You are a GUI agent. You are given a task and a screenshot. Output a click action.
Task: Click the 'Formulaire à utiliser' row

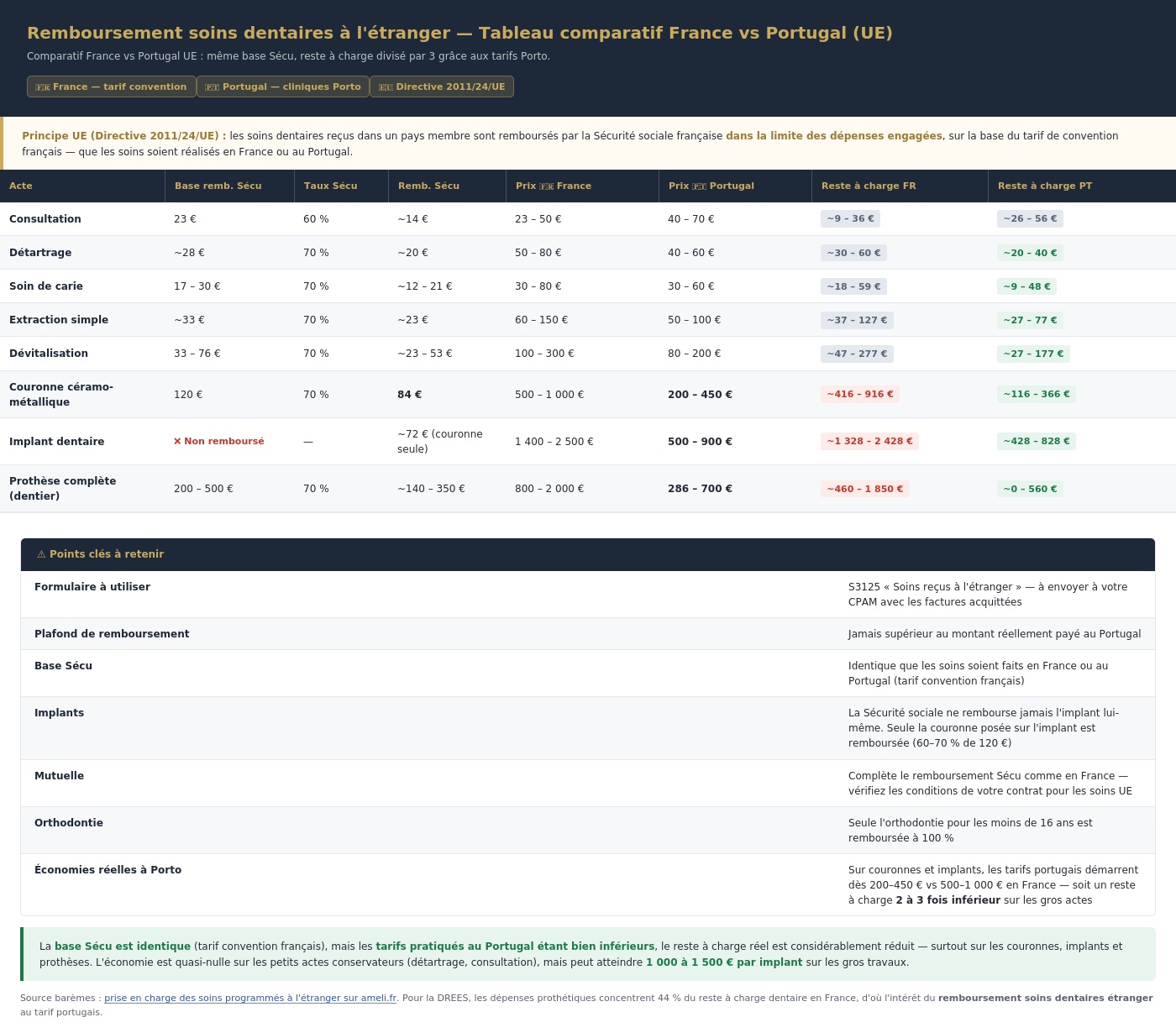coord(588,595)
